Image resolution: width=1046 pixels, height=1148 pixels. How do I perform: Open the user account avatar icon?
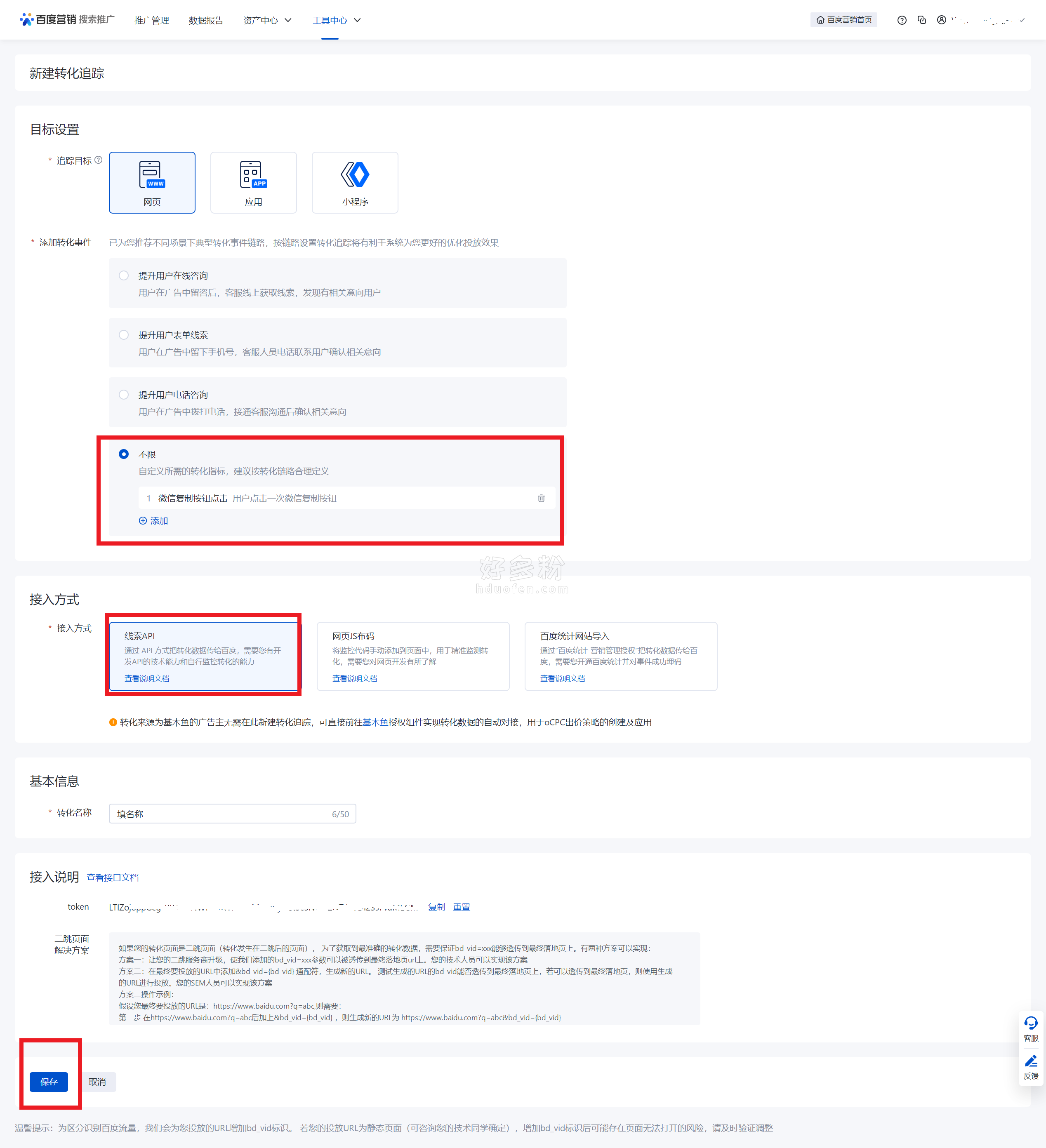tap(941, 20)
